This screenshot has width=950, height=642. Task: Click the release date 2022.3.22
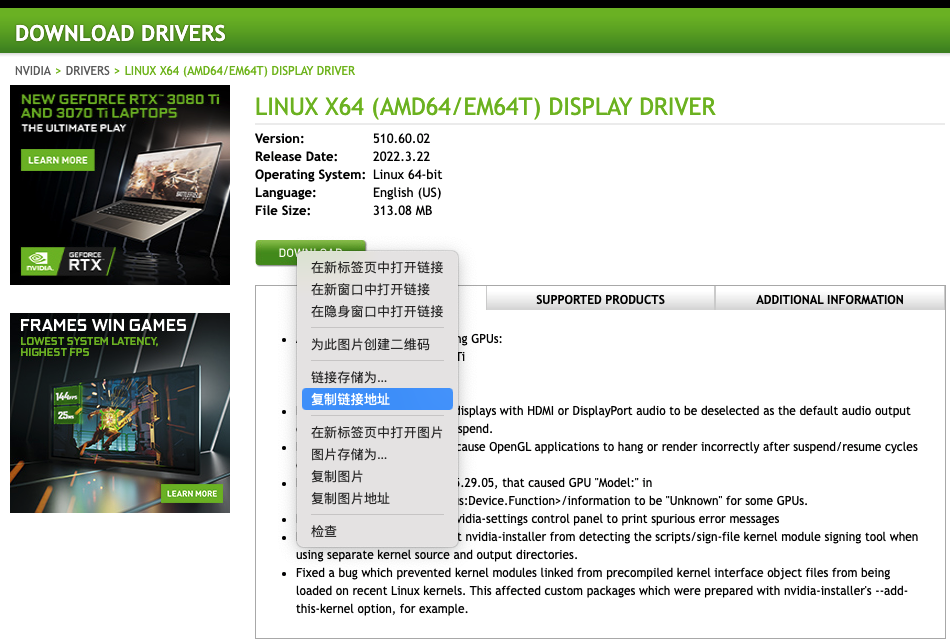[401, 156]
